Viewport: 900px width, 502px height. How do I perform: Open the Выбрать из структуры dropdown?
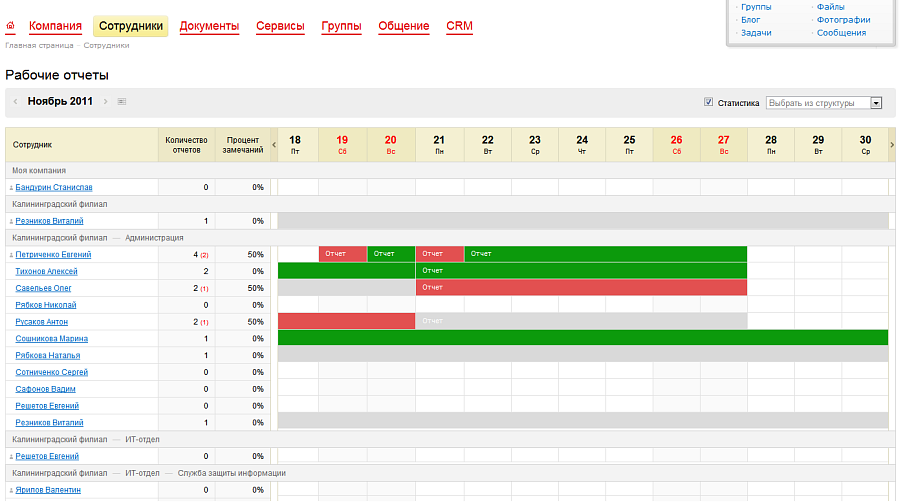point(824,103)
